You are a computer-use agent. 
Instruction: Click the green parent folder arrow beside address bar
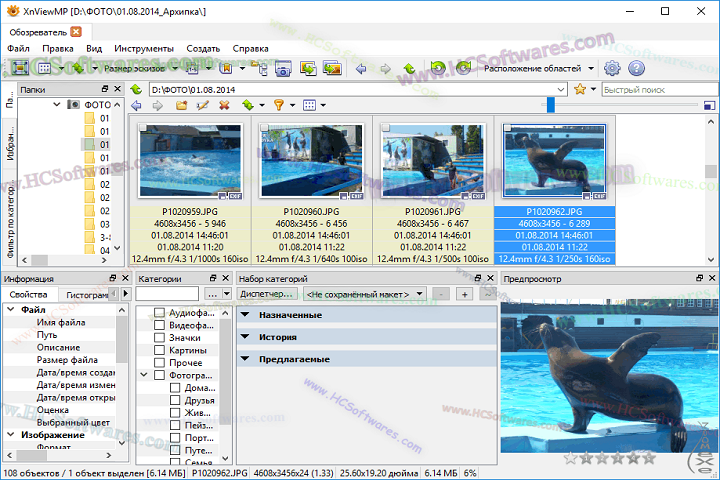click(x=136, y=89)
